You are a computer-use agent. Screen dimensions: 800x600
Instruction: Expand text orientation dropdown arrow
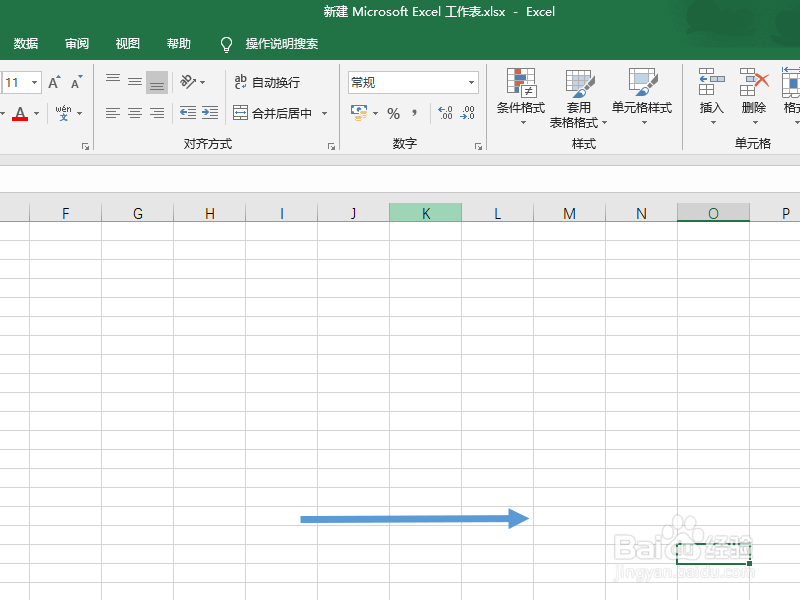pos(203,82)
